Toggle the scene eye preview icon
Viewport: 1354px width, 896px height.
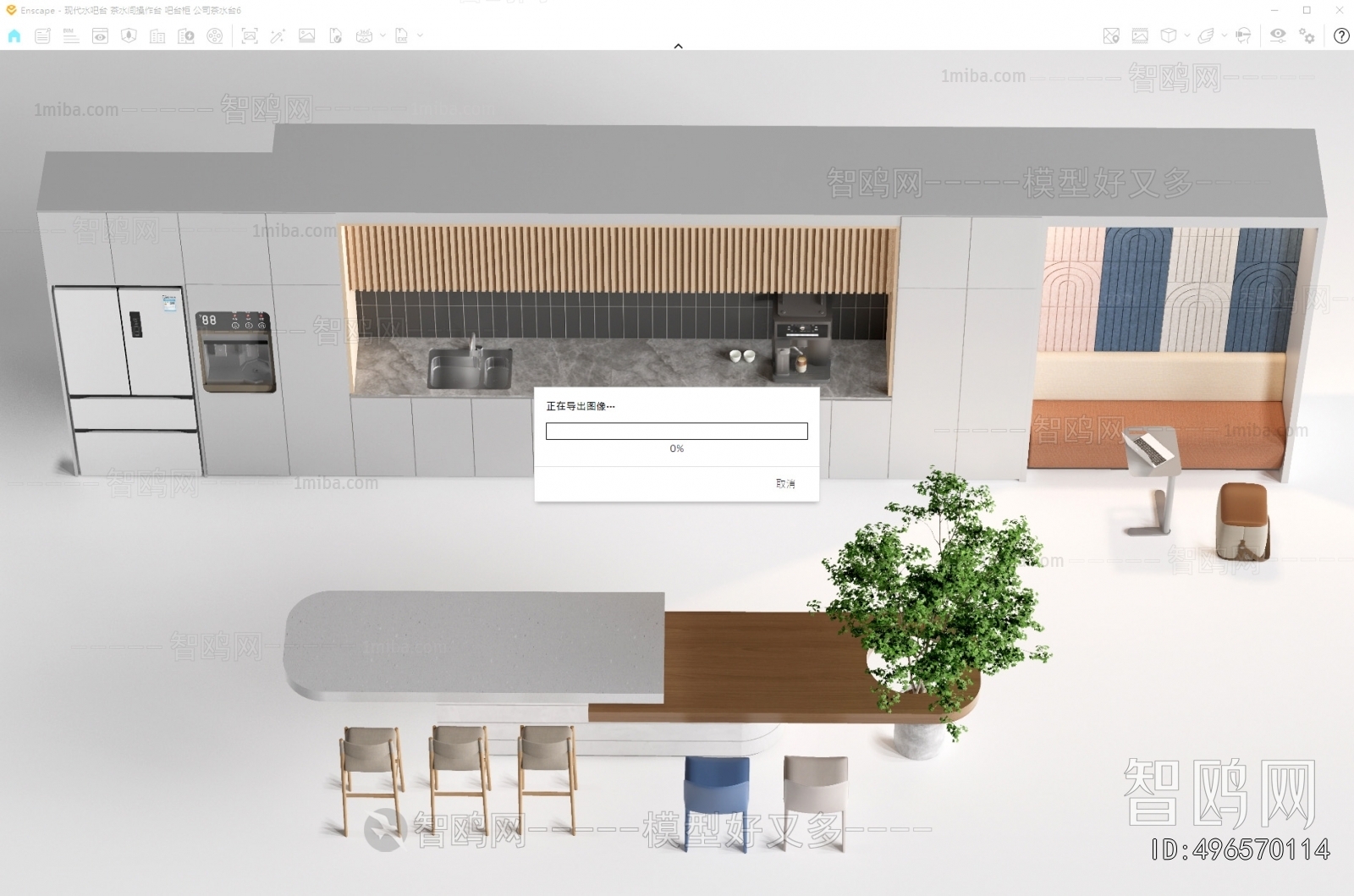(x=100, y=36)
